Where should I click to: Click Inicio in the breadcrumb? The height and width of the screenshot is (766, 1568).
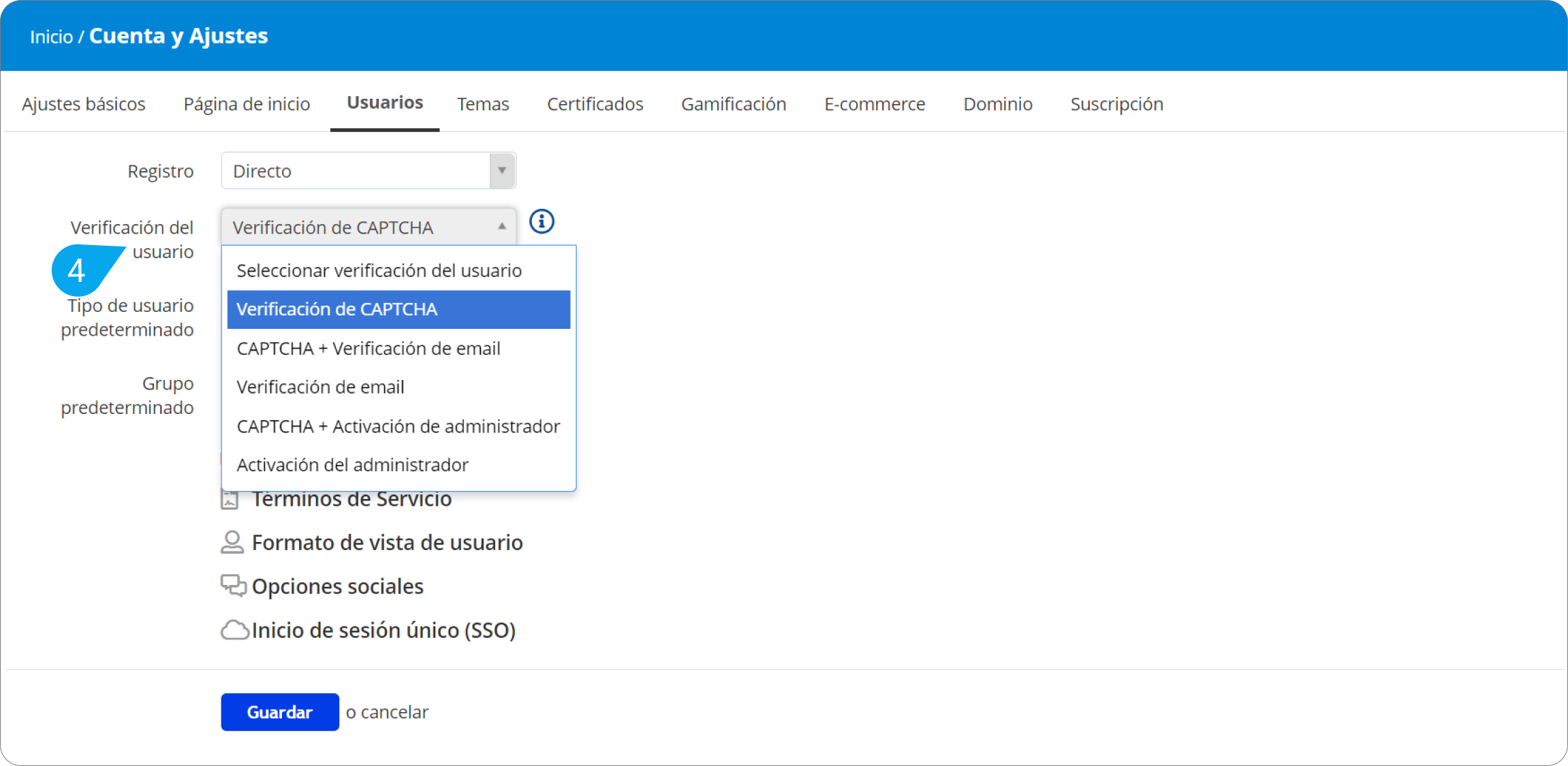[51, 37]
